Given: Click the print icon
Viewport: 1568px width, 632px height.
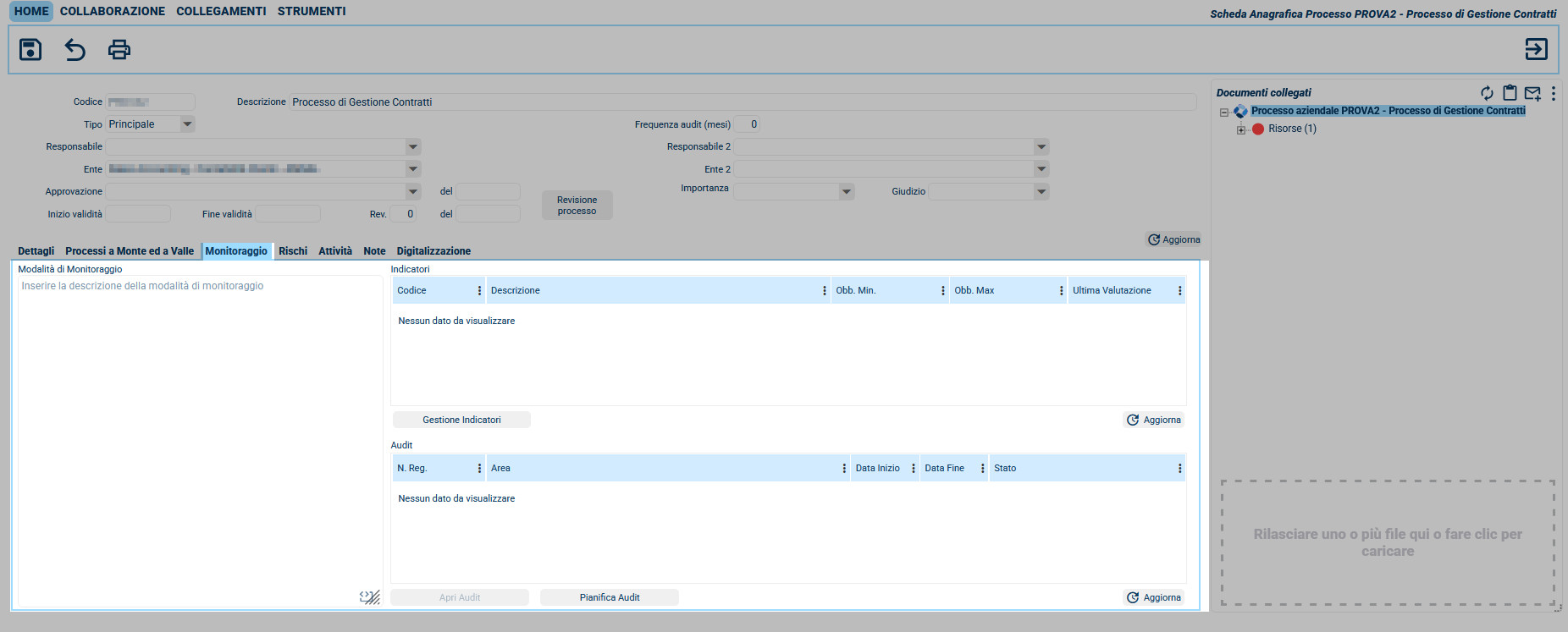Looking at the screenshot, I should pyautogui.click(x=119, y=50).
